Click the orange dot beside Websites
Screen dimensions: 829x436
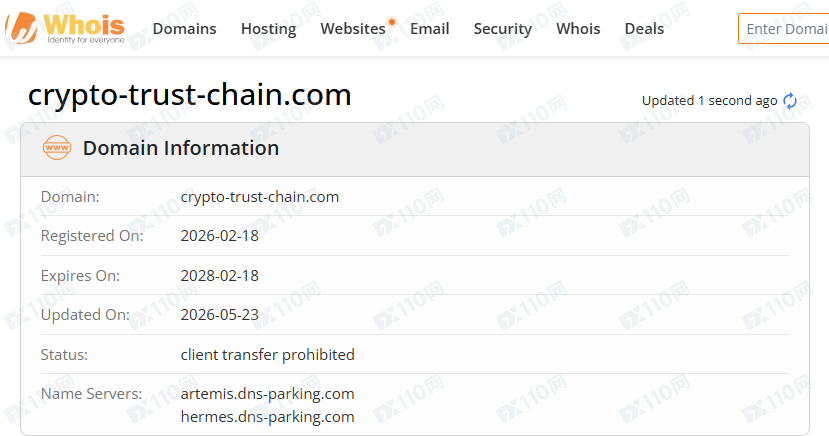(392, 22)
